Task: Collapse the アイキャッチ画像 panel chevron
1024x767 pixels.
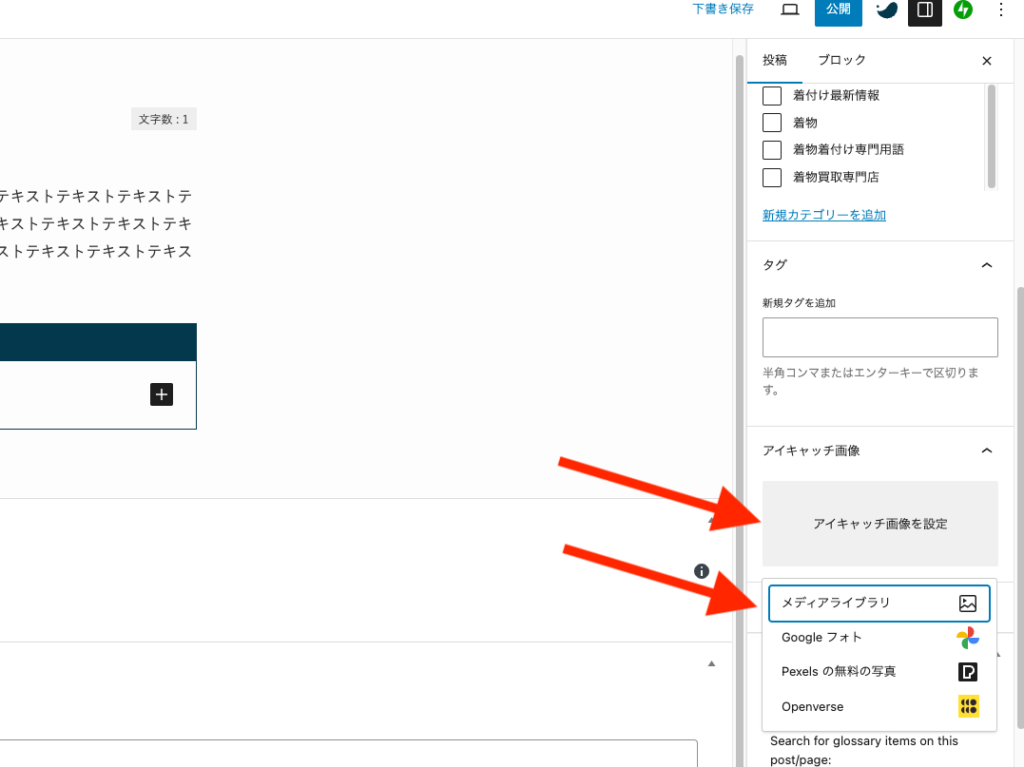Action: 987,451
